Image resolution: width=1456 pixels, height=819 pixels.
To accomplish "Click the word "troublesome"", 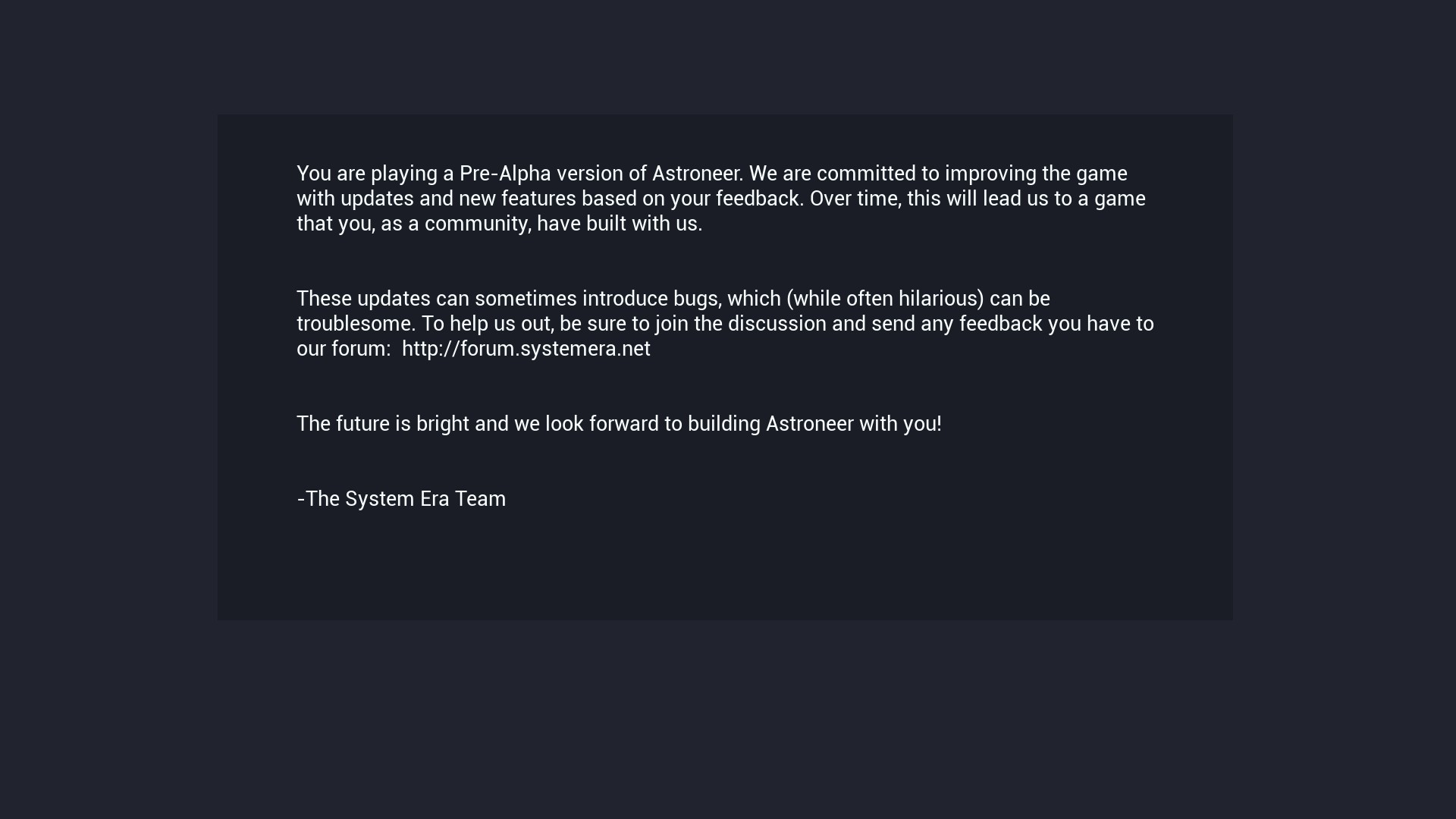I will click(x=355, y=324).
